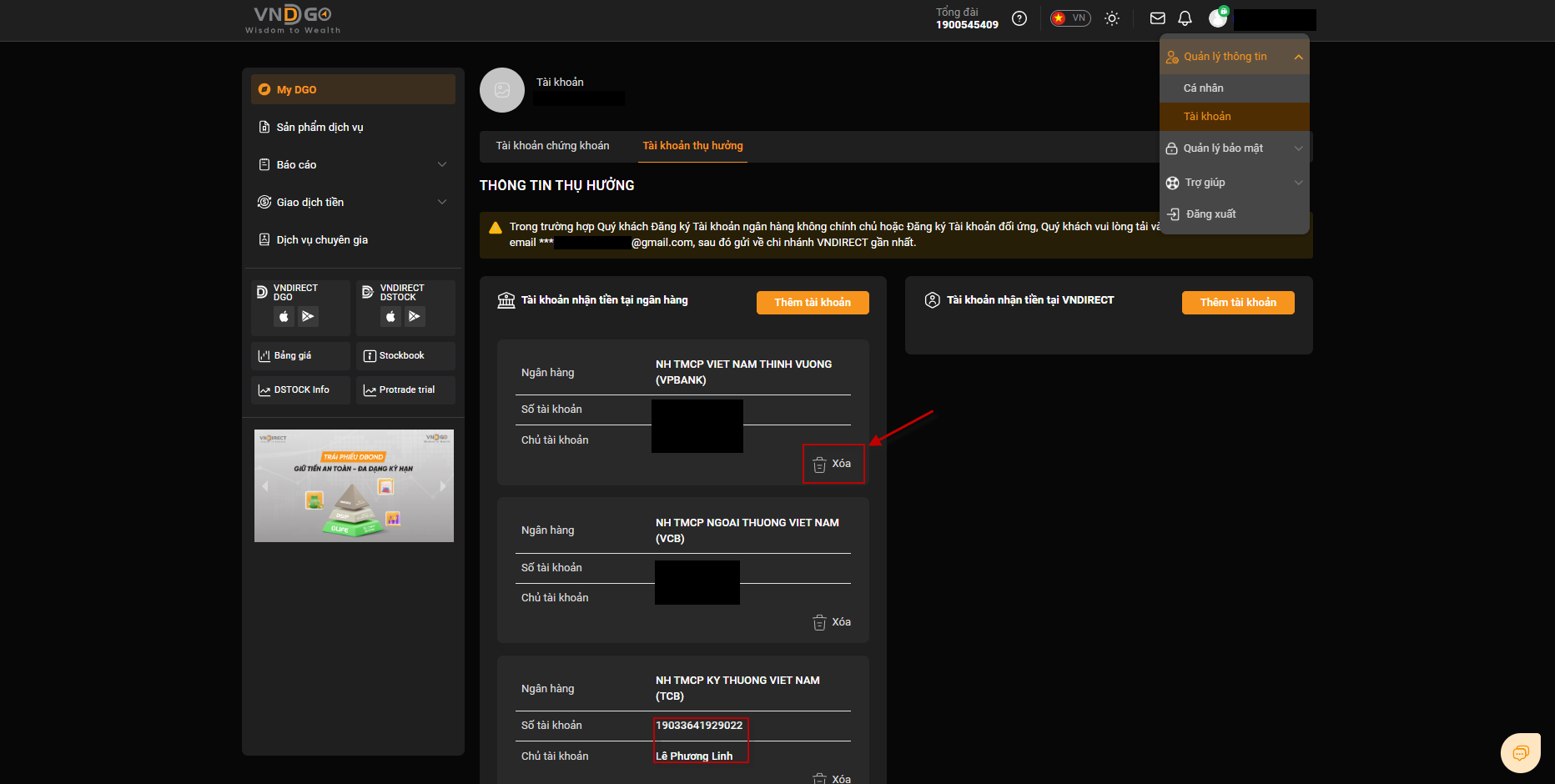Open VNDIRECT DGO Apple store icon

(284, 317)
